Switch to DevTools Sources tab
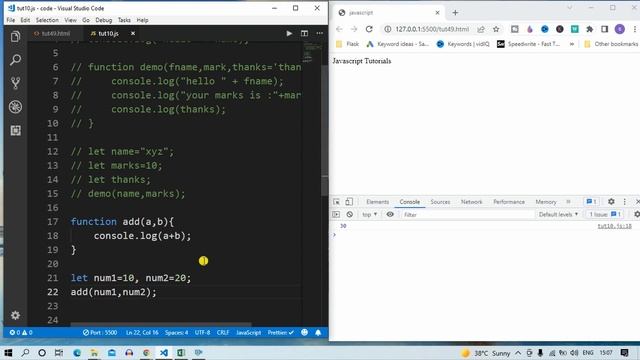 tap(440, 202)
